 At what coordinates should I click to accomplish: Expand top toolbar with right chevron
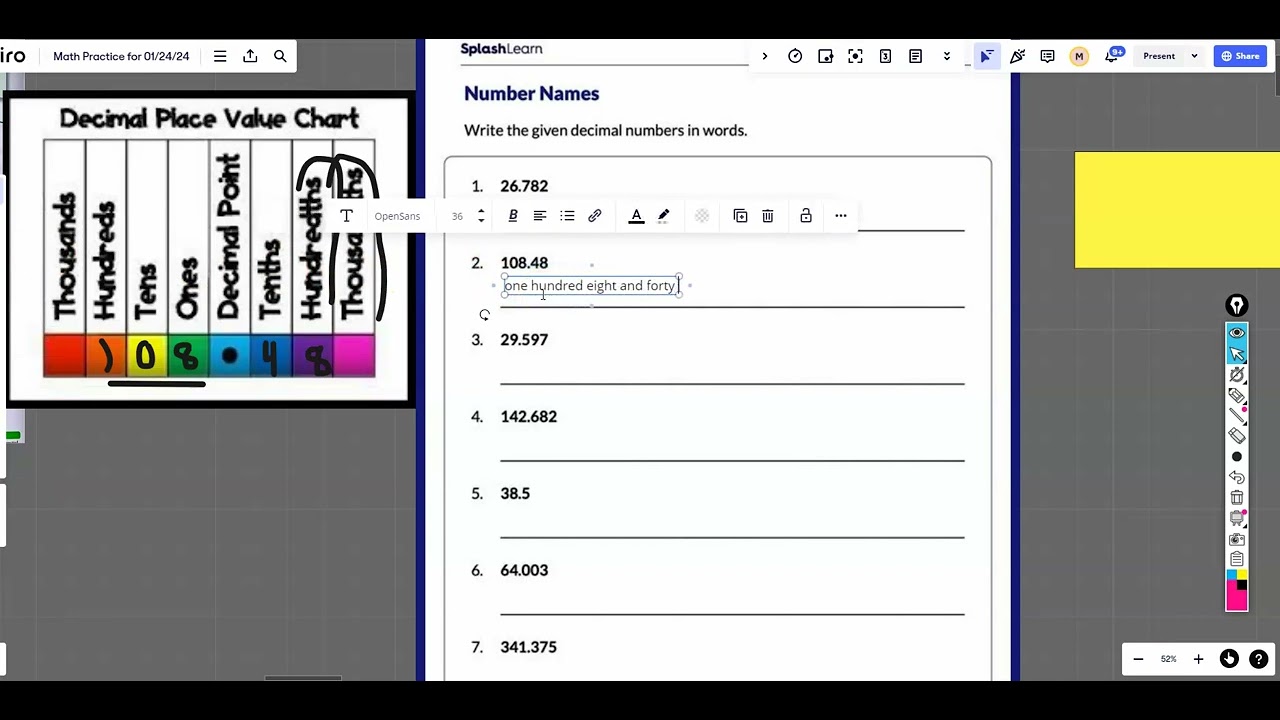click(765, 56)
